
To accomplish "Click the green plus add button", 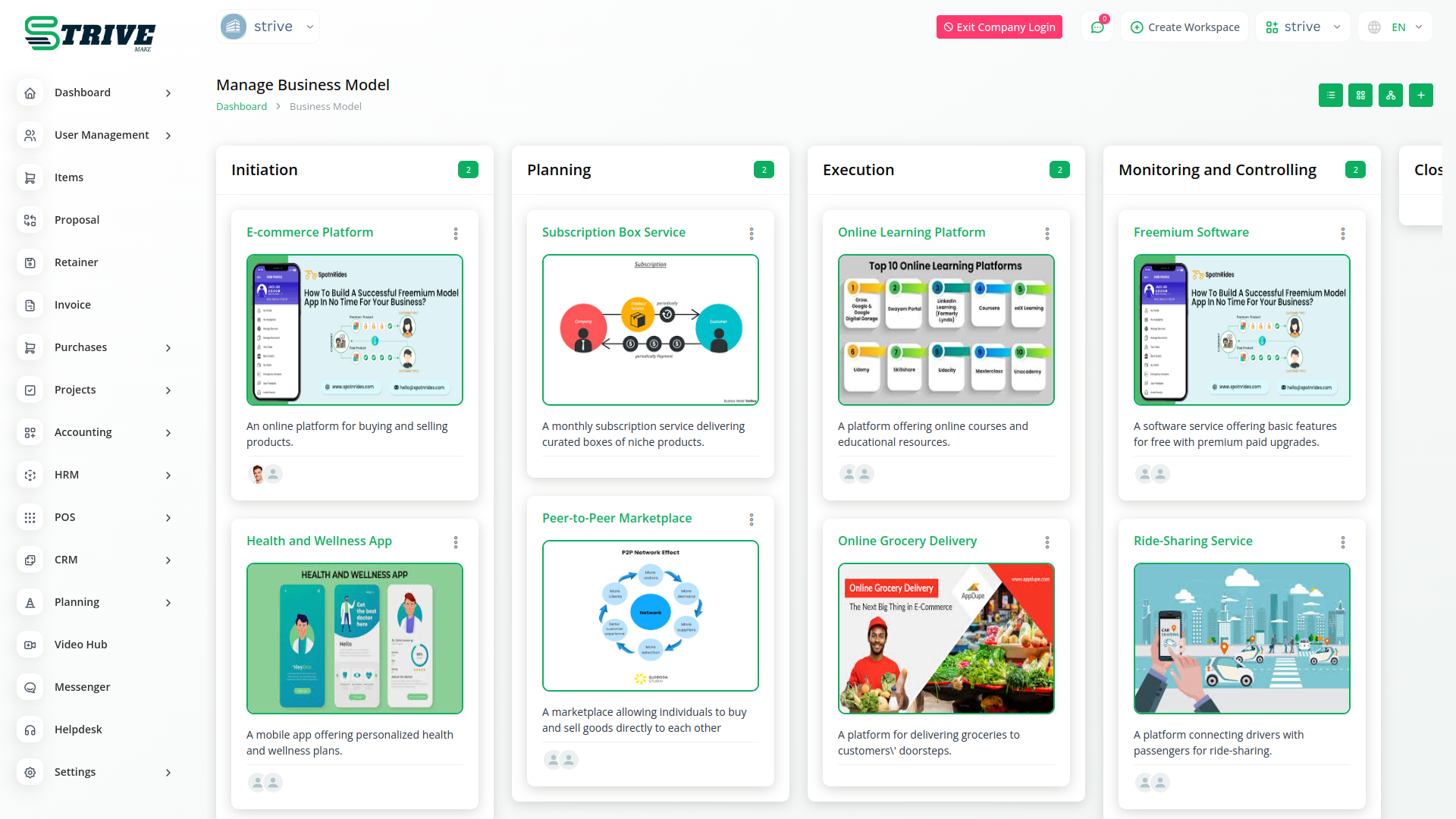I will 1420,96.
